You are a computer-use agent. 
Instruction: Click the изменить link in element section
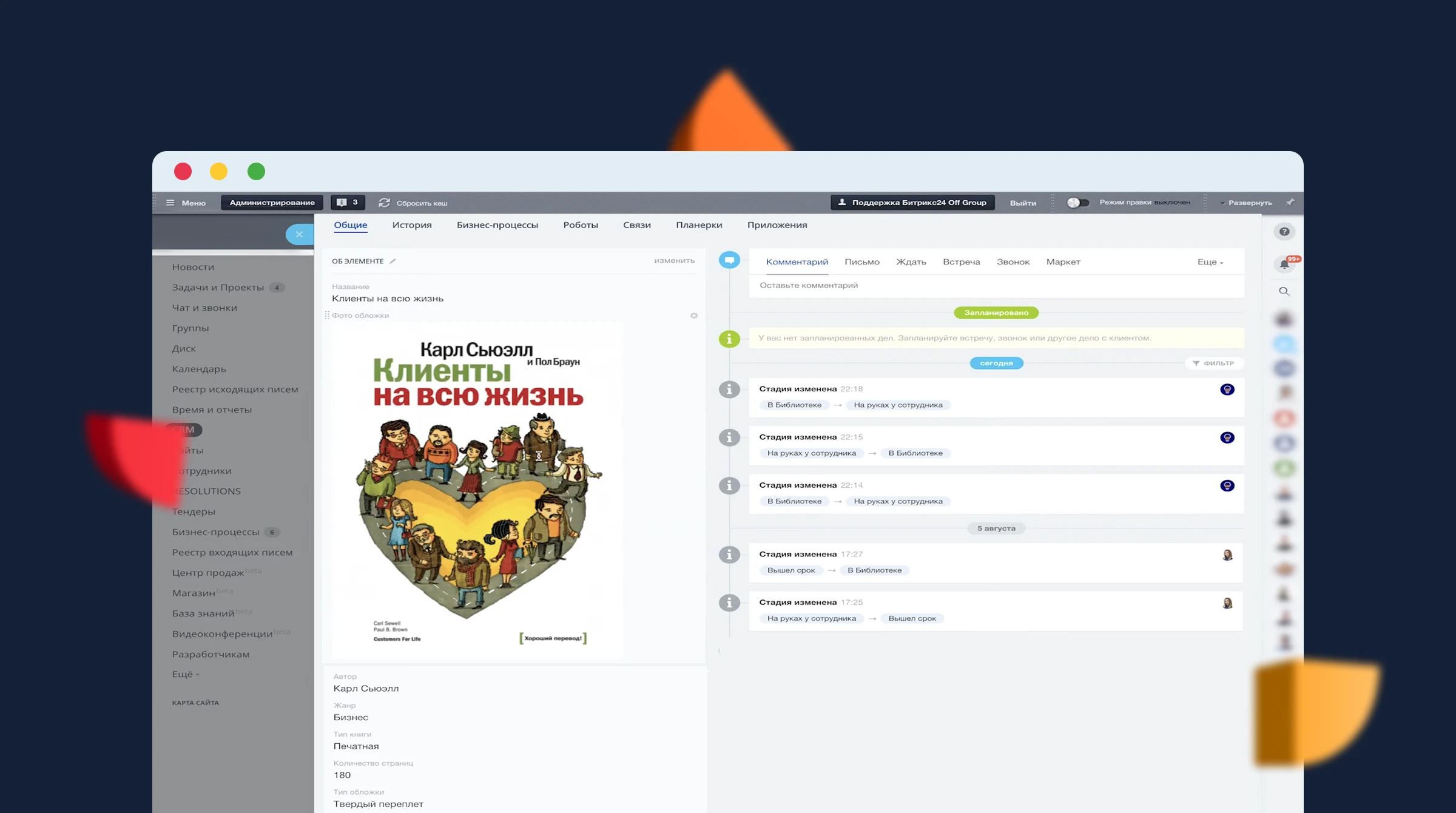(674, 261)
